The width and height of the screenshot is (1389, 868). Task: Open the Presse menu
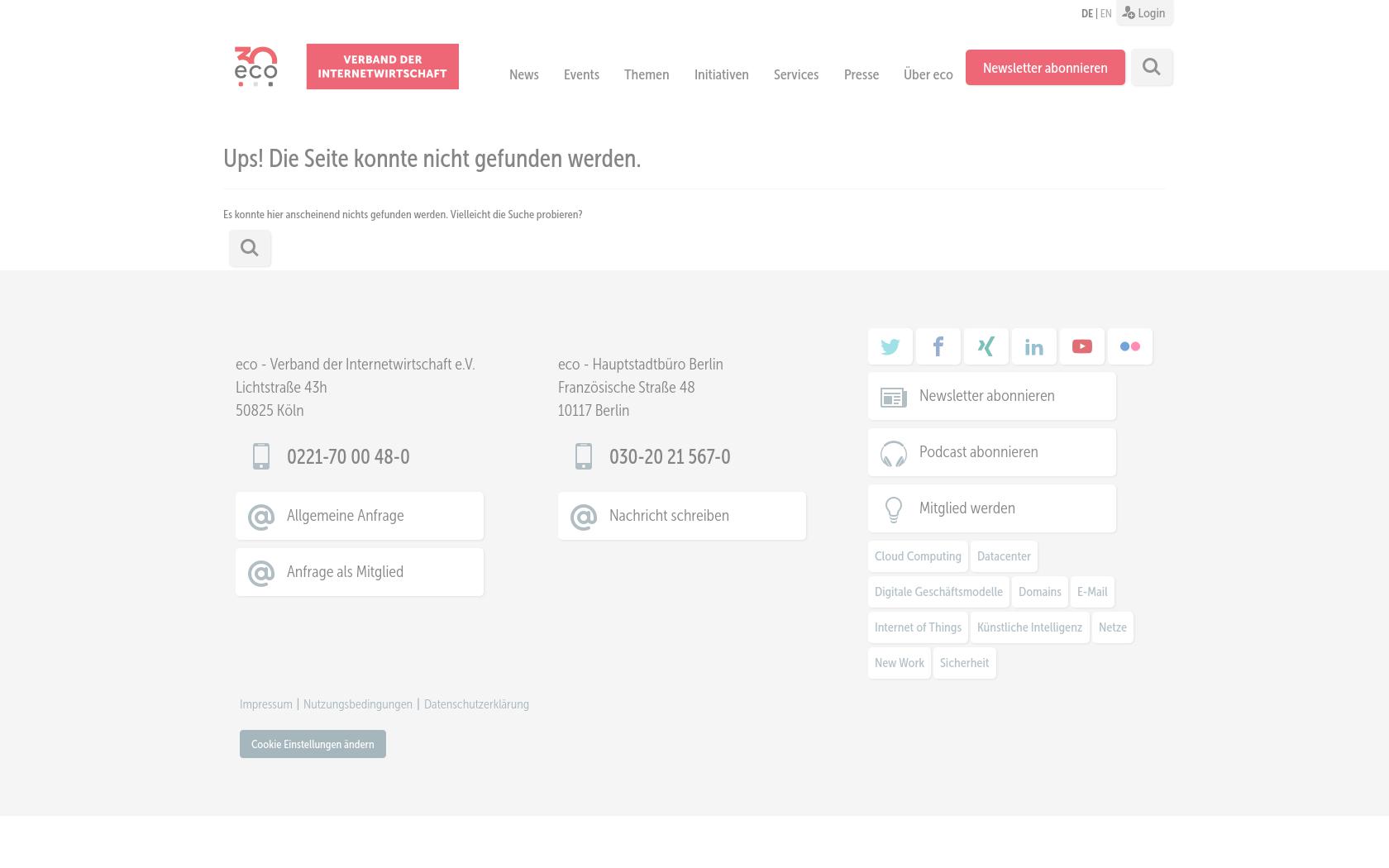(x=862, y=74)
